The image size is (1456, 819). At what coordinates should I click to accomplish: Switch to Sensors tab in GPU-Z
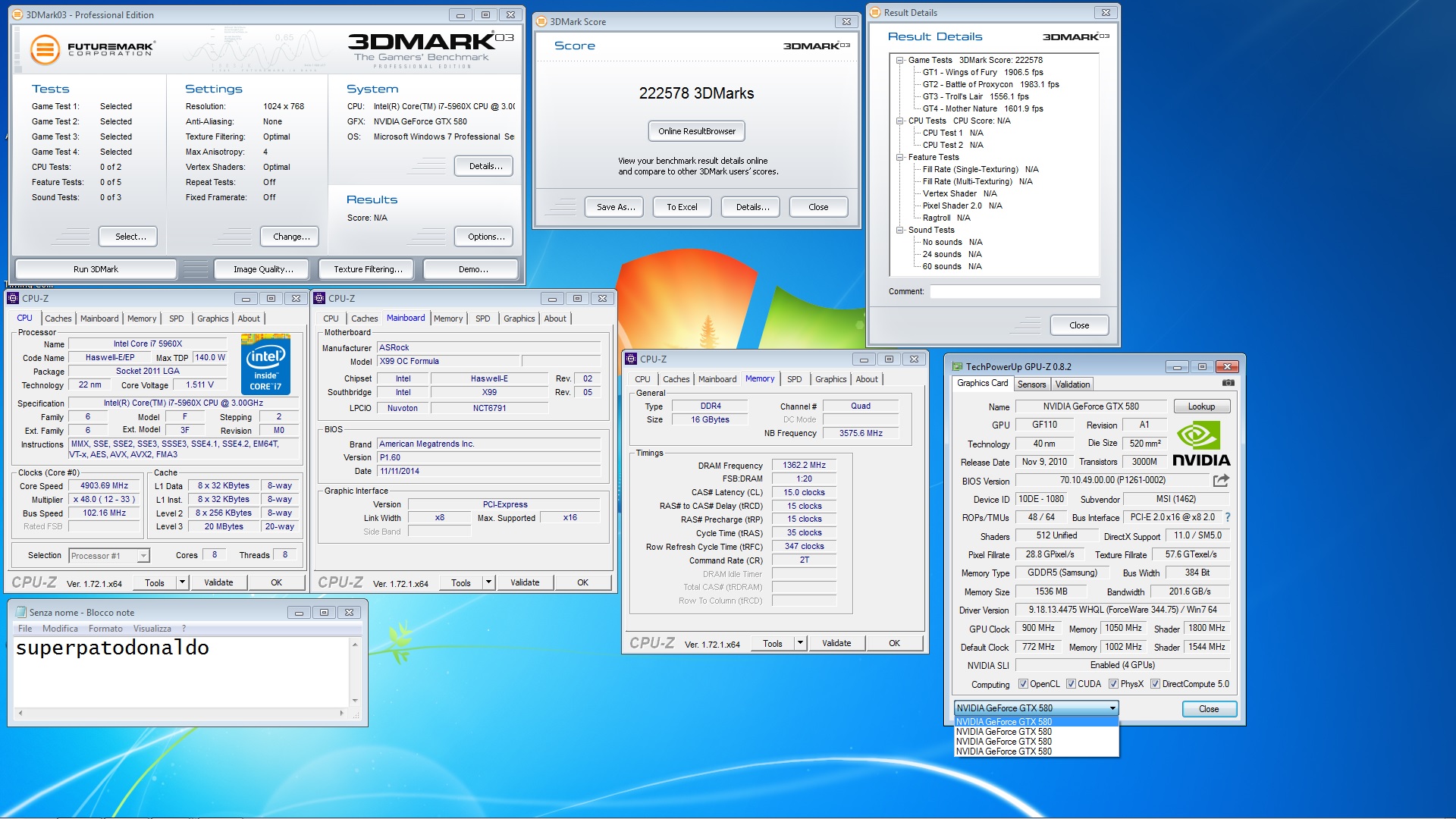pyautogui.click(x=1031, y=384)
